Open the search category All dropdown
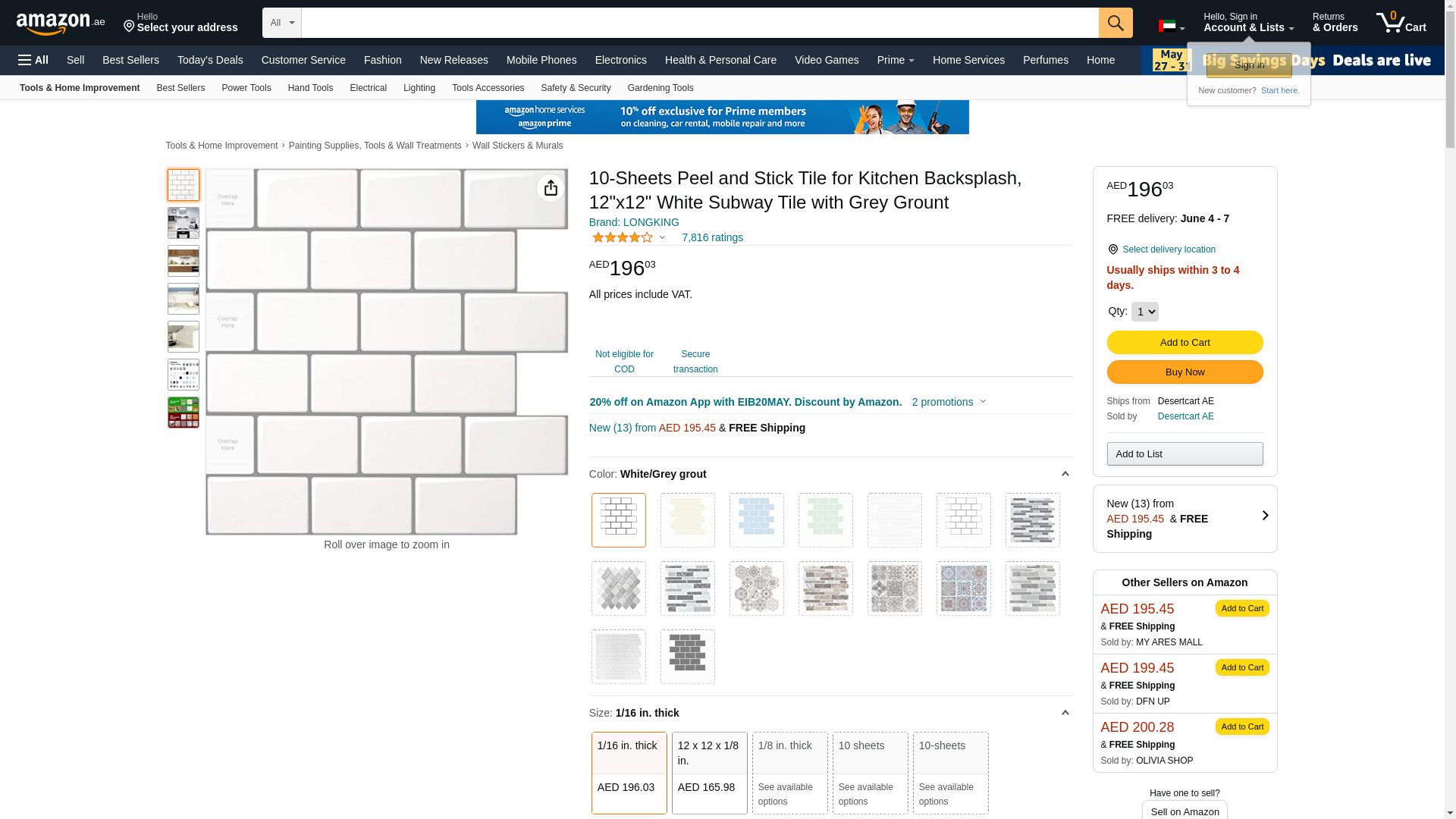The image size is (1456, 819). click(282, 23)
